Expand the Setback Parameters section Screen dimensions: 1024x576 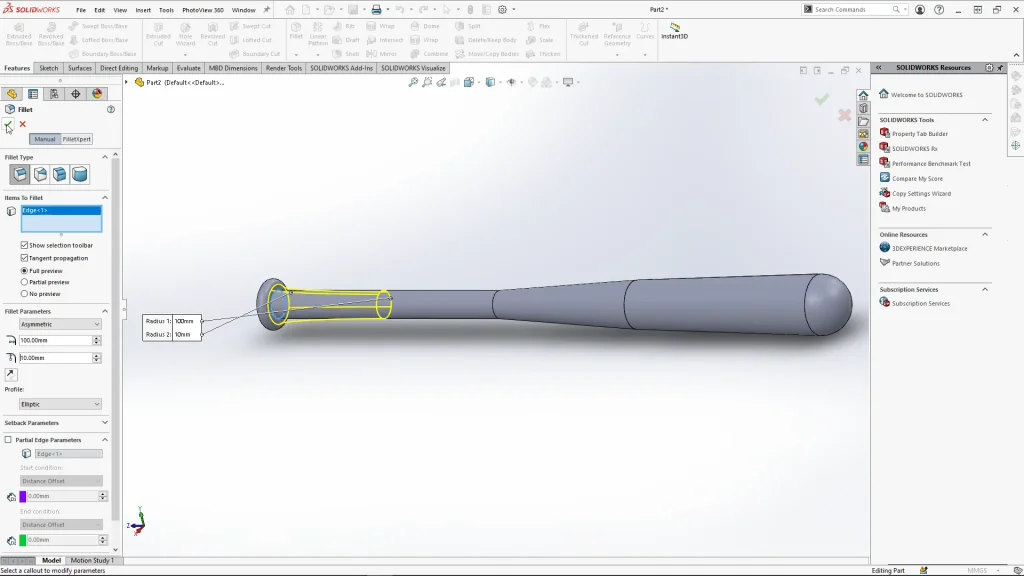(105, 423)
